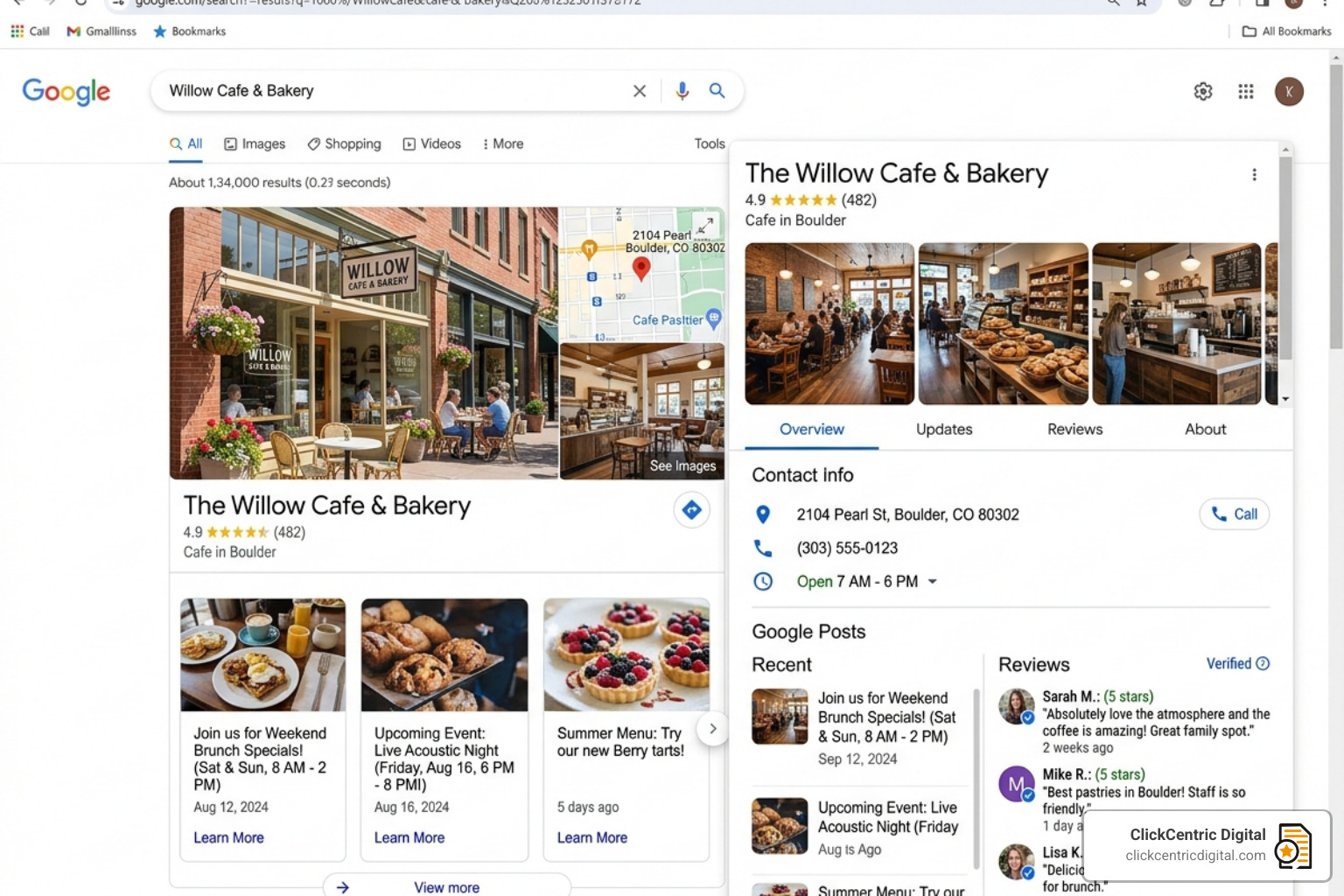Select the All results tab
Viewport: 1344px width, 896px height.
[186, 144]
